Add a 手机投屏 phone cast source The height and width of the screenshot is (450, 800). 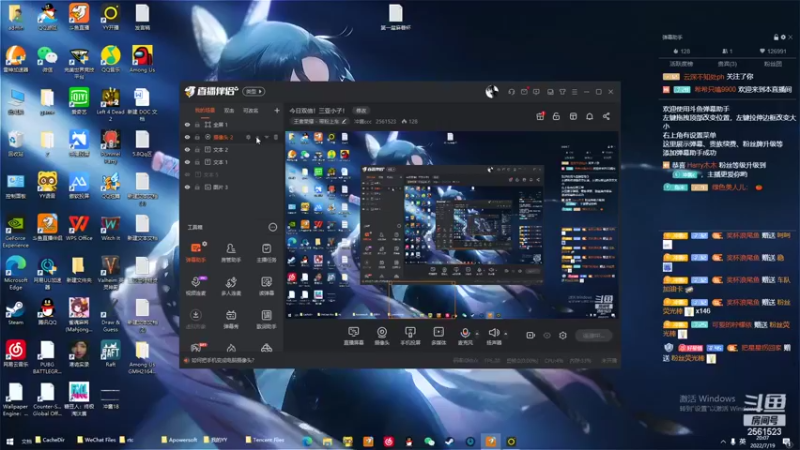410,336
